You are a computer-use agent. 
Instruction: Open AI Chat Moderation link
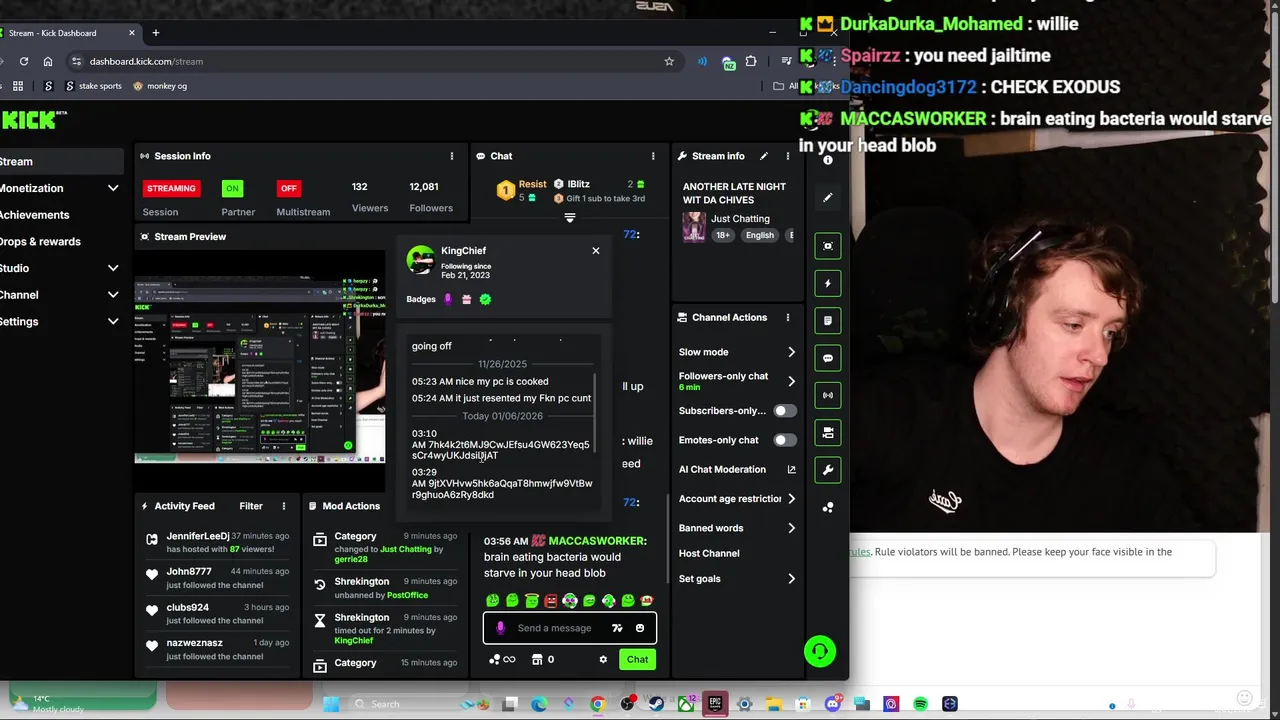(737, 469)
